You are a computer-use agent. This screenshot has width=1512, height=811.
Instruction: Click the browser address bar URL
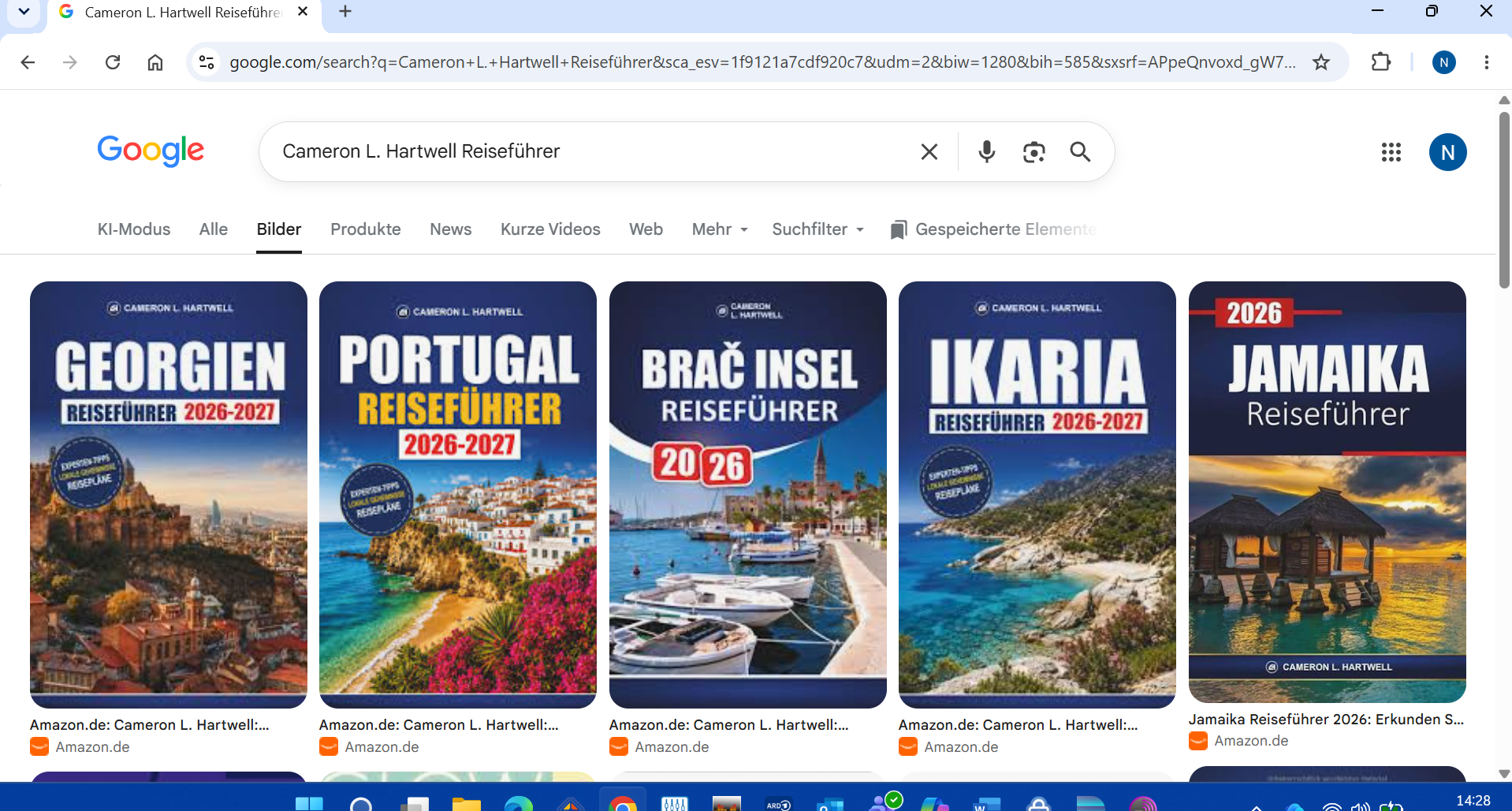(762, 62)
